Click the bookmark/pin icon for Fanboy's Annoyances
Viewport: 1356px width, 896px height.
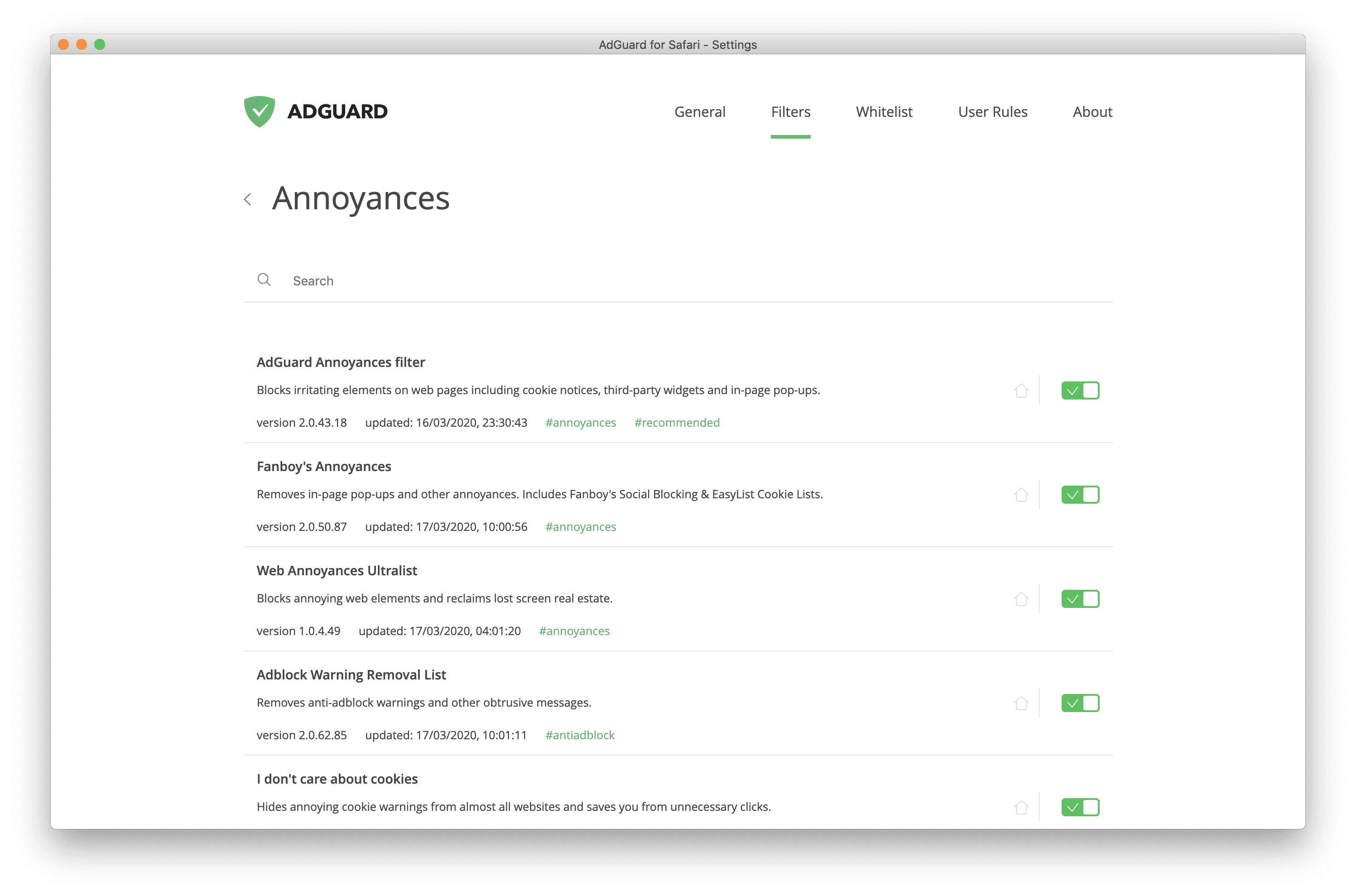(x=1019, y=494)
